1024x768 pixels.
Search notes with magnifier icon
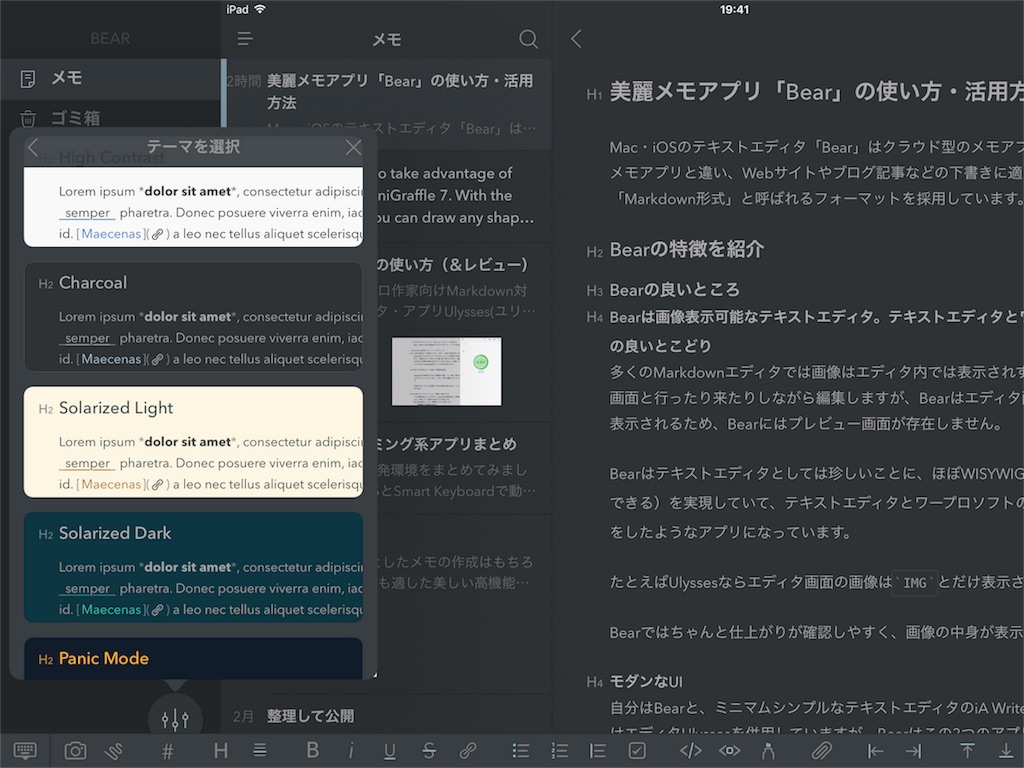pyautogui.click(x=528, y=39)
